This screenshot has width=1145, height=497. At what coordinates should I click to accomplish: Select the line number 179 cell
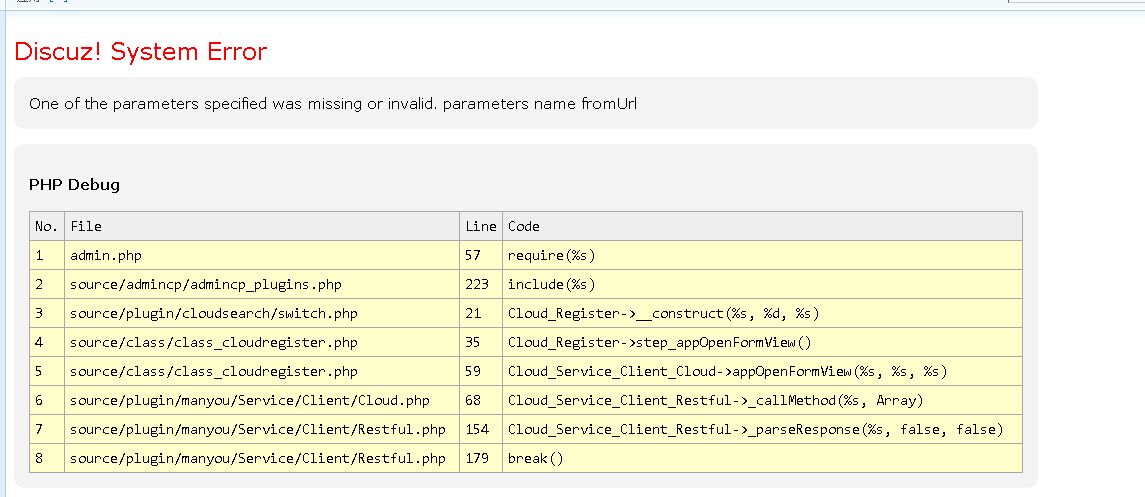(481, 458)
